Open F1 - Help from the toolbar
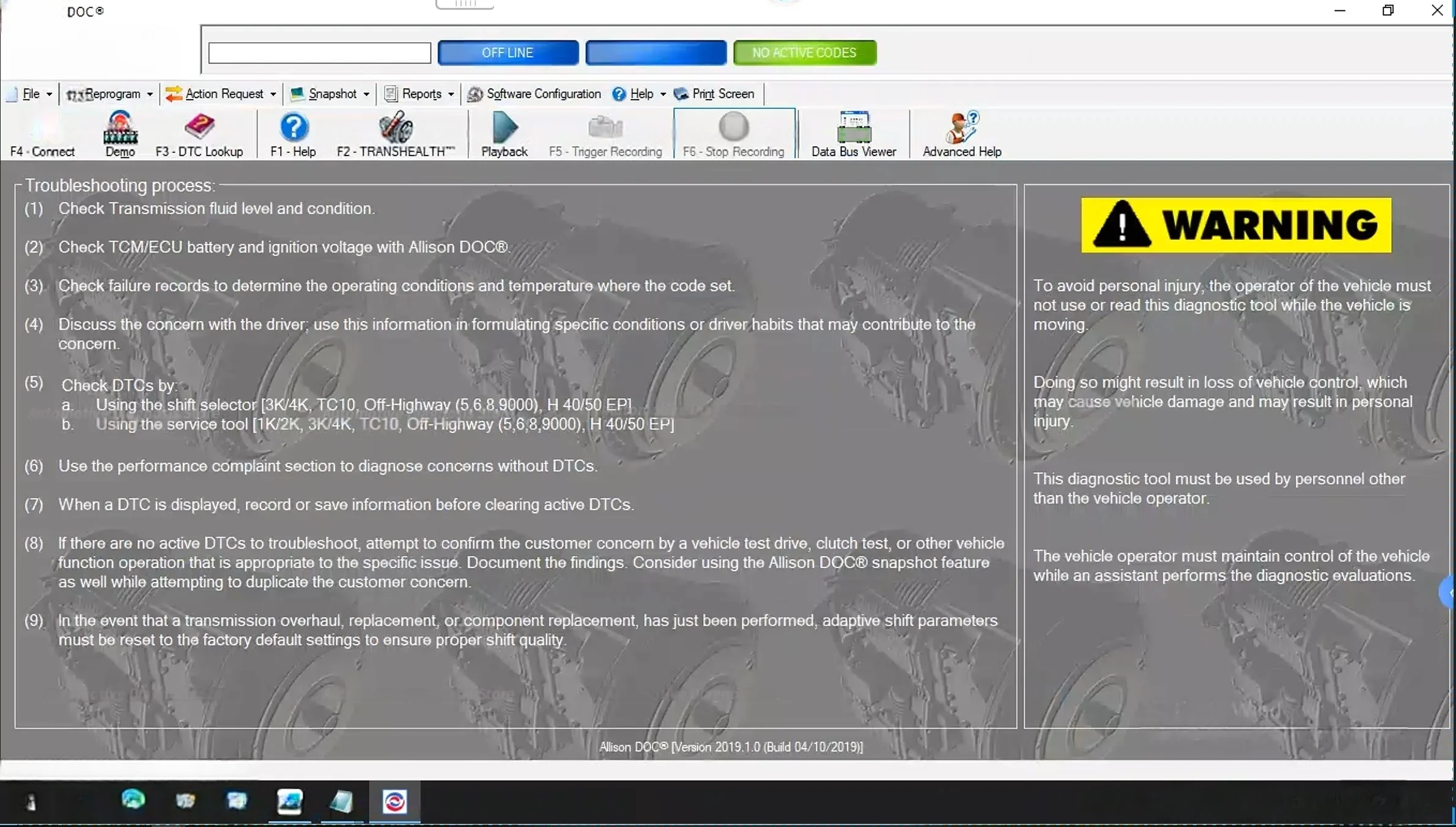The height and width of the screenshot is (827, 1456). click(x=294, y=135)
